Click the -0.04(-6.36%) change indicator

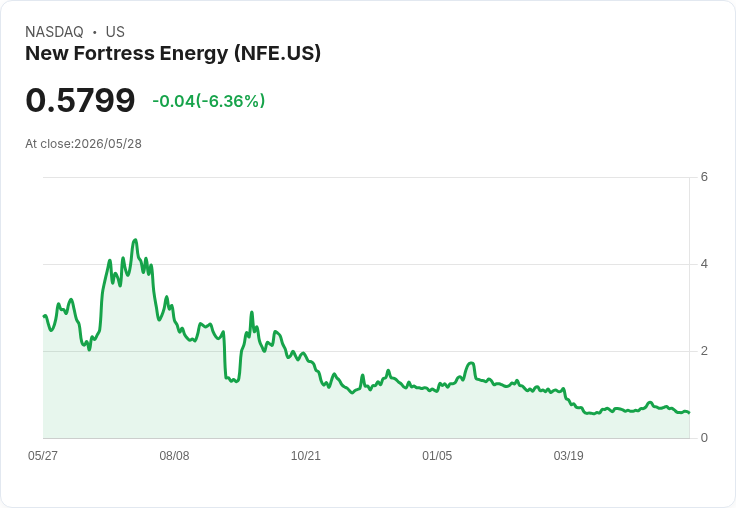click(209, 101)
